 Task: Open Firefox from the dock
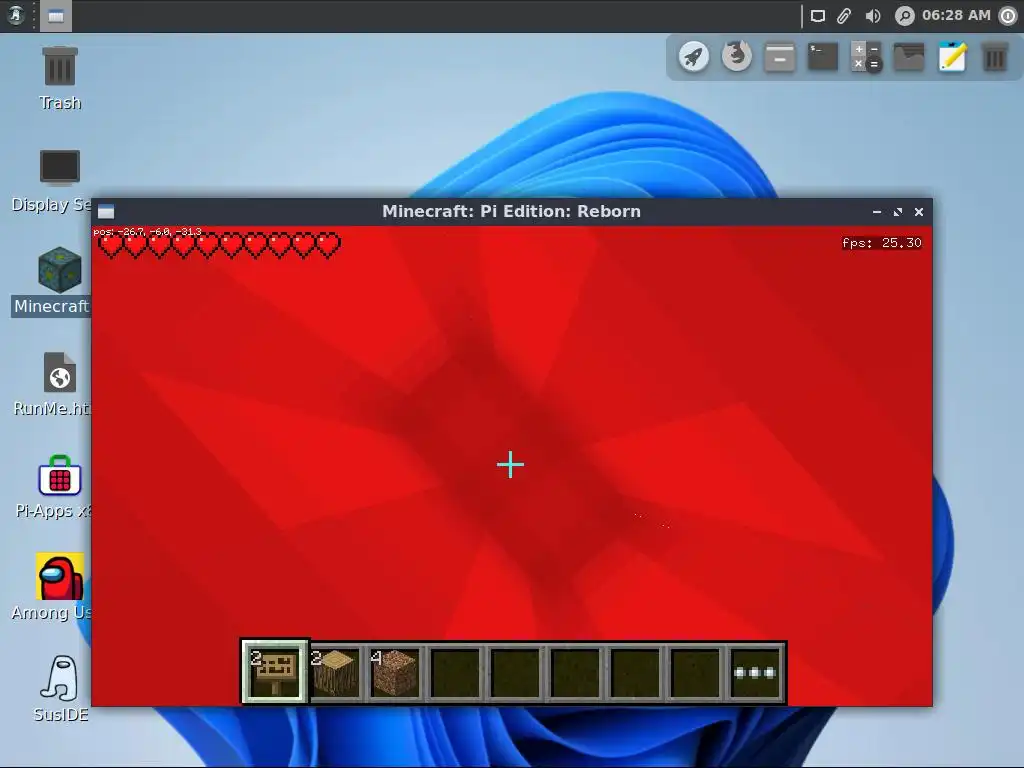point(737,56)
